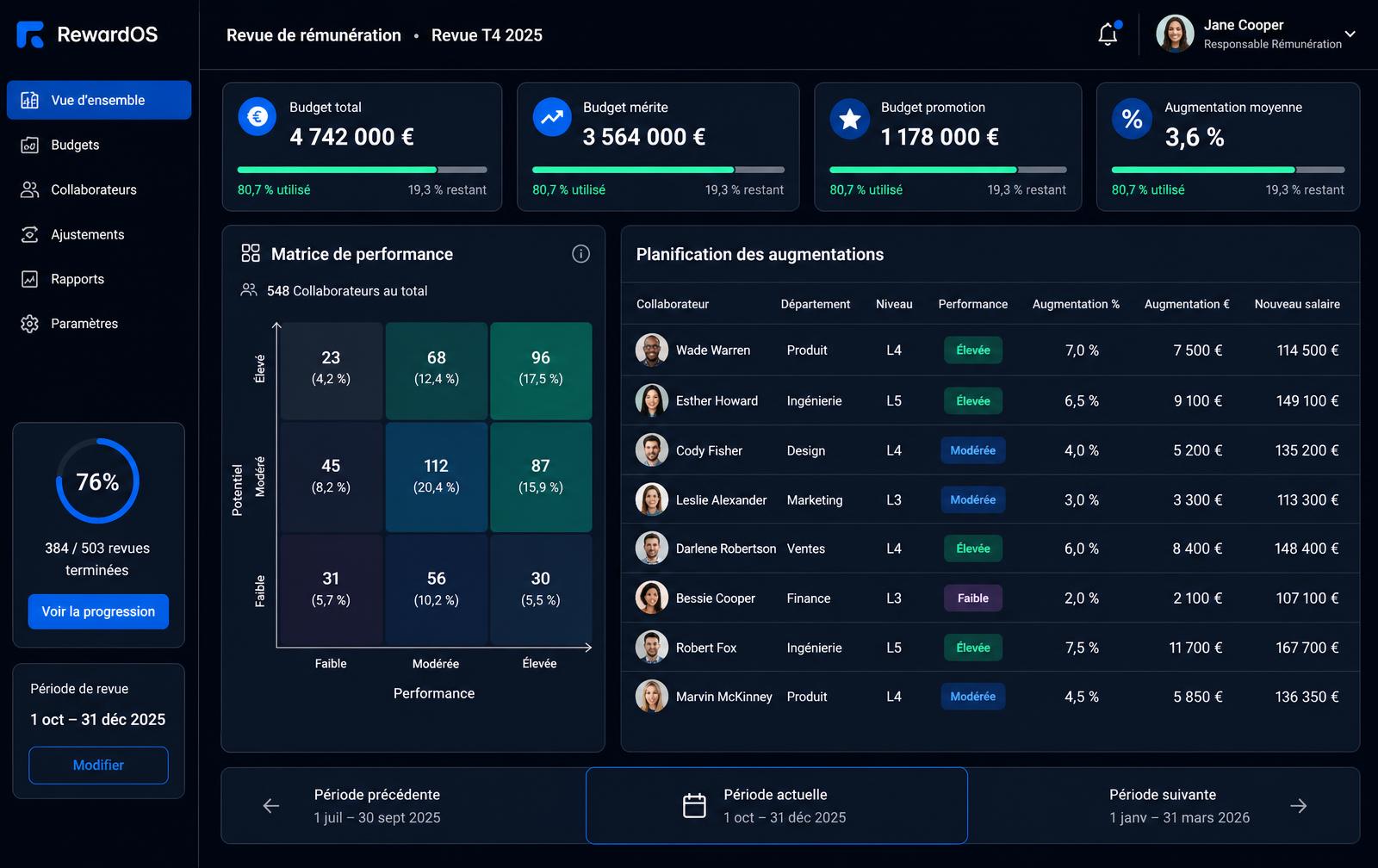Go to previous period with left arrow
Viewport: 1378px width, 868px height.
click(x=271, y=806)
